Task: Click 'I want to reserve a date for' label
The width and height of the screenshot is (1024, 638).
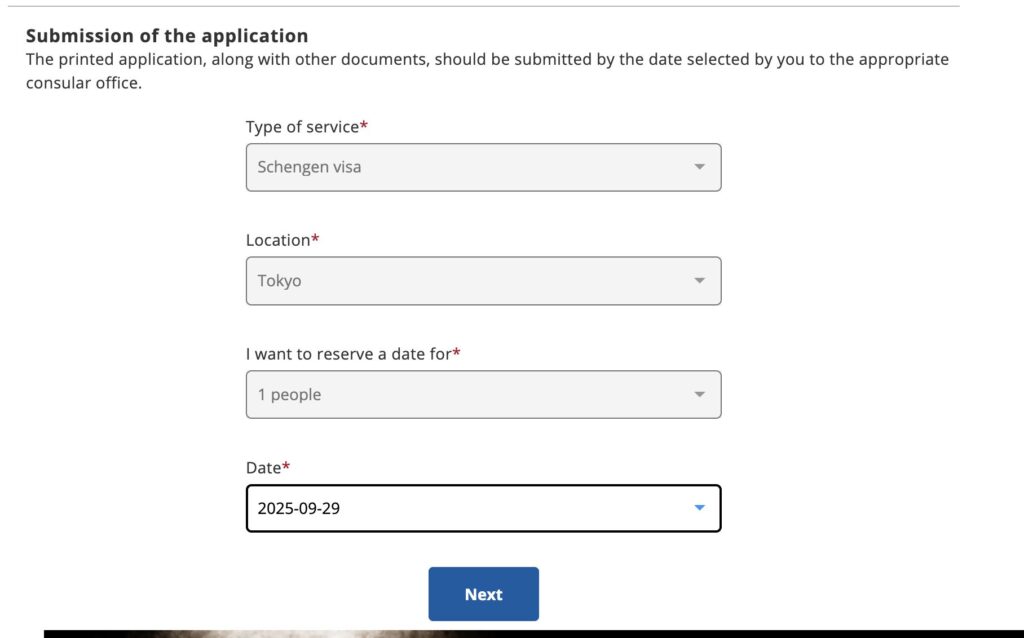Action: tap(349, 354)
